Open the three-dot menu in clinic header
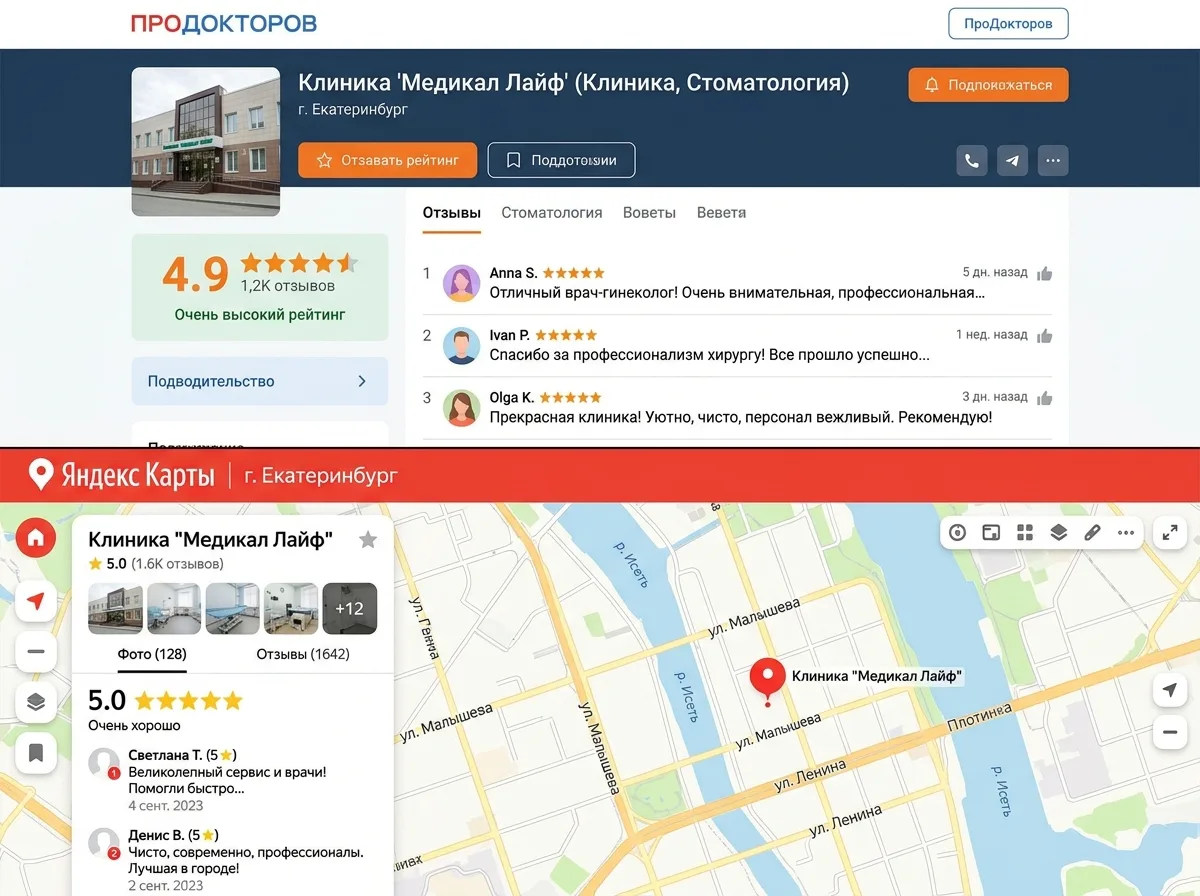 (1052, 160)
